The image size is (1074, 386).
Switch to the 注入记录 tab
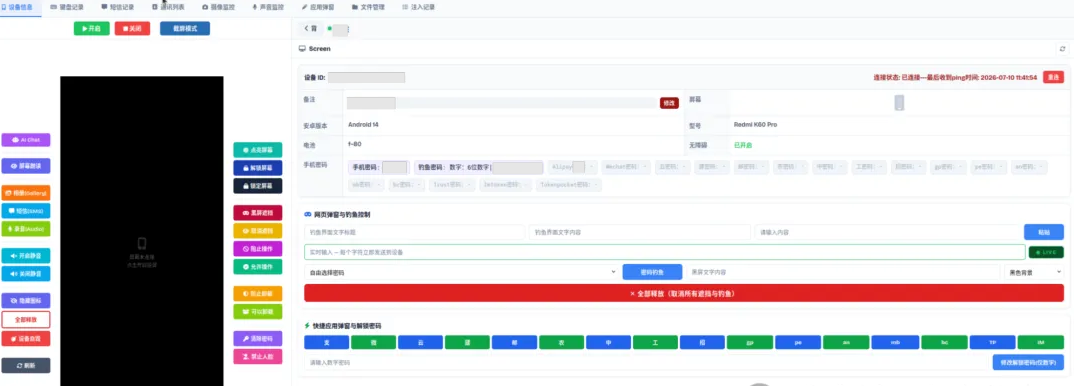[419, 7]
